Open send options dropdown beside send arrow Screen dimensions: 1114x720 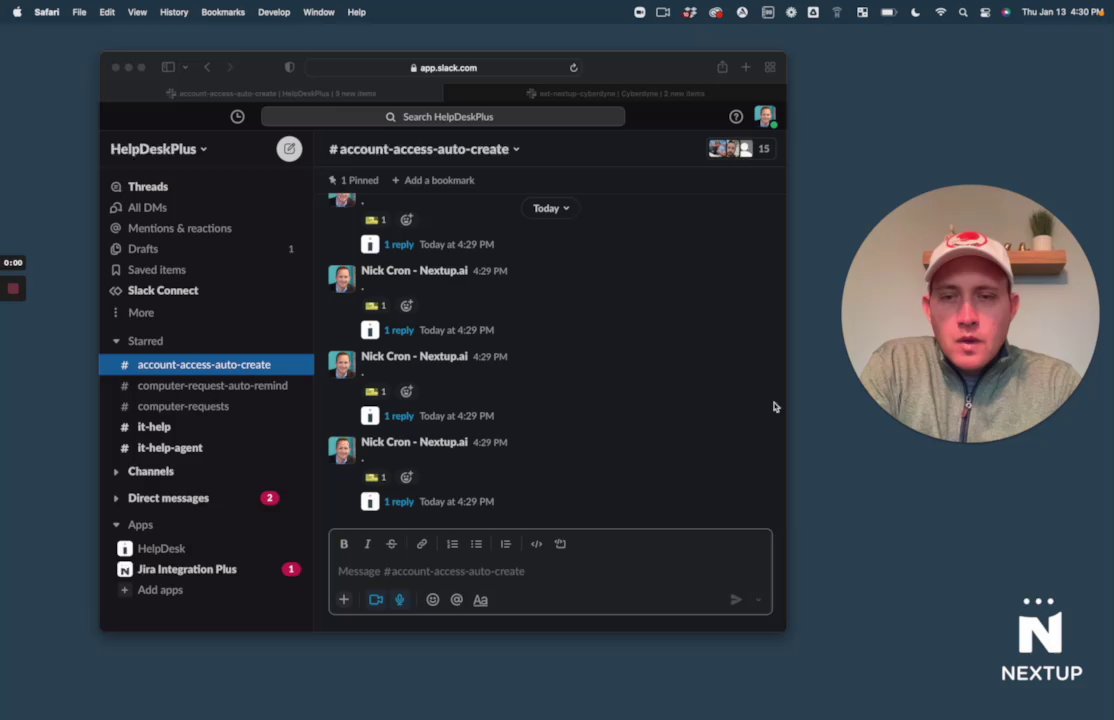pos(758,600)
